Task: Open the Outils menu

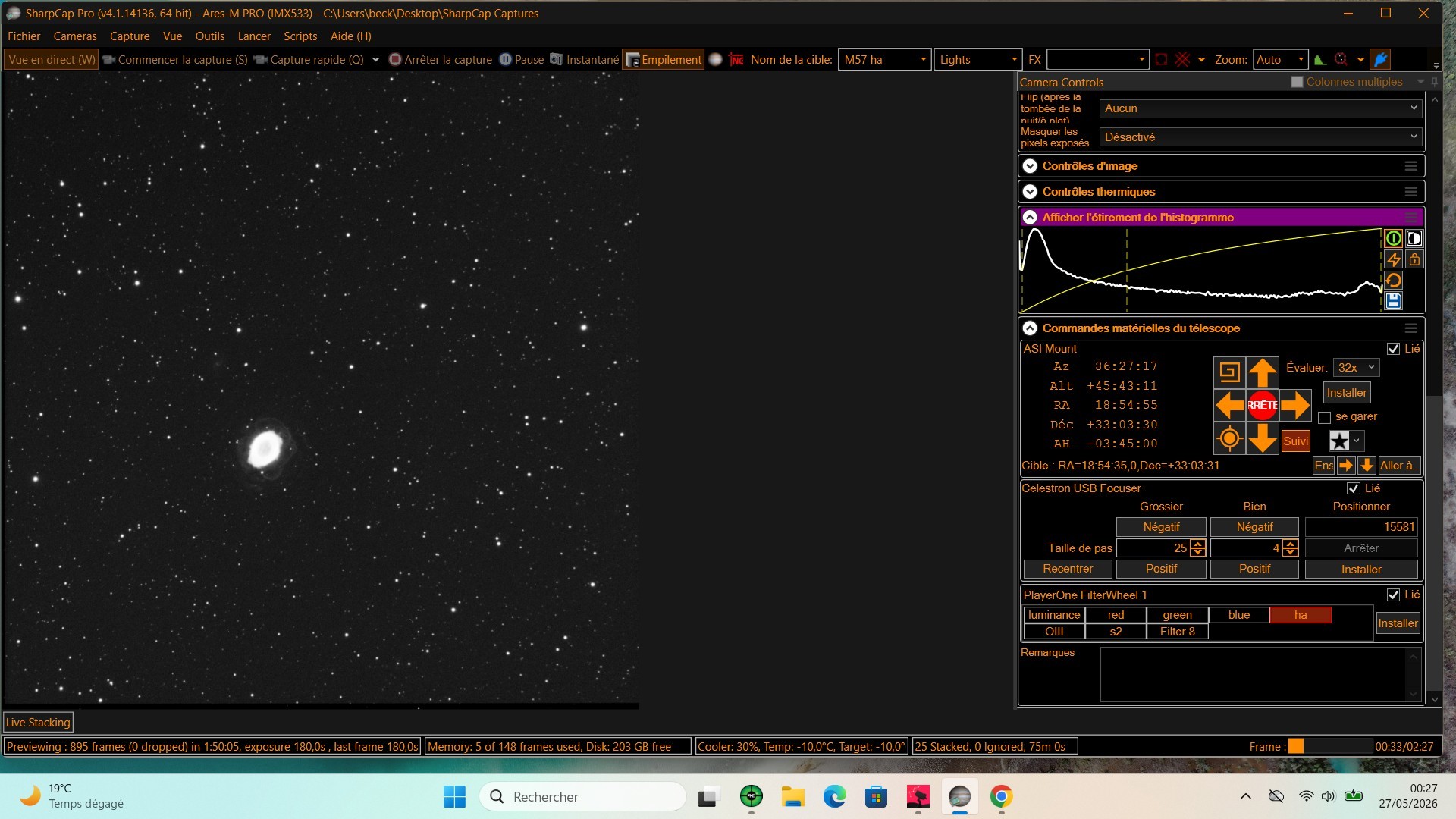Action: tap(210, 36)
